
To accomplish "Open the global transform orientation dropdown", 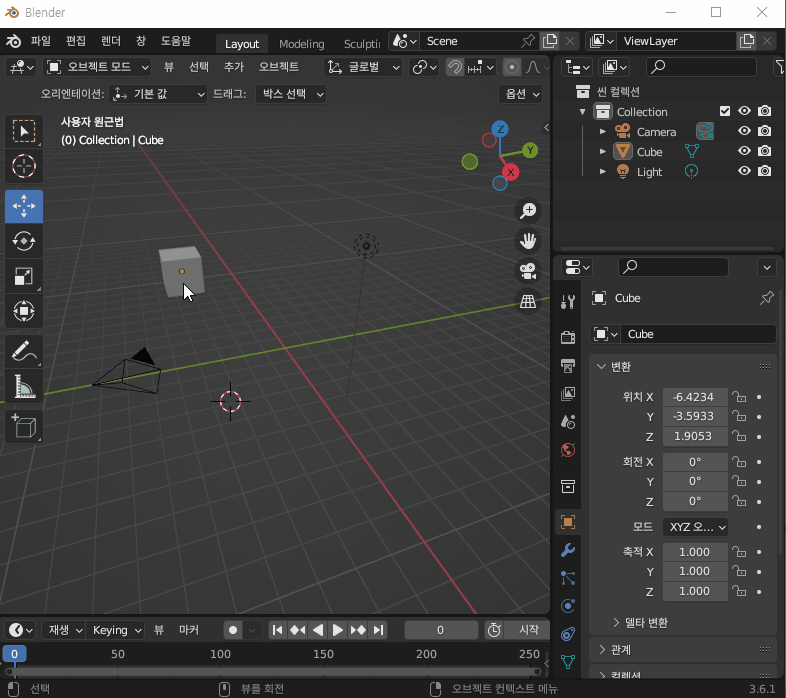I will [363, 67].
